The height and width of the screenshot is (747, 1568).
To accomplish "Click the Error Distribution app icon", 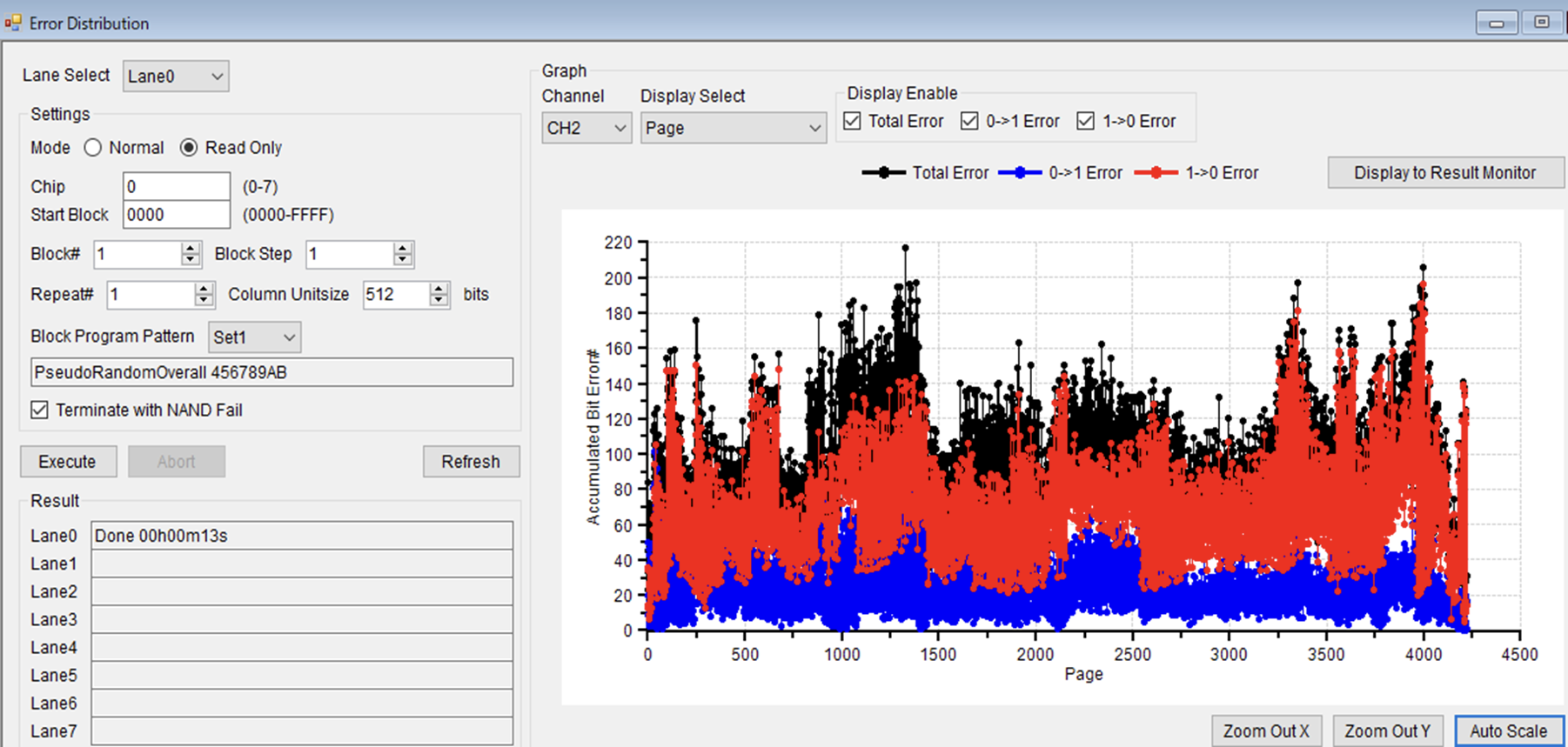I will pyautogui.click(x=13, y=23).
